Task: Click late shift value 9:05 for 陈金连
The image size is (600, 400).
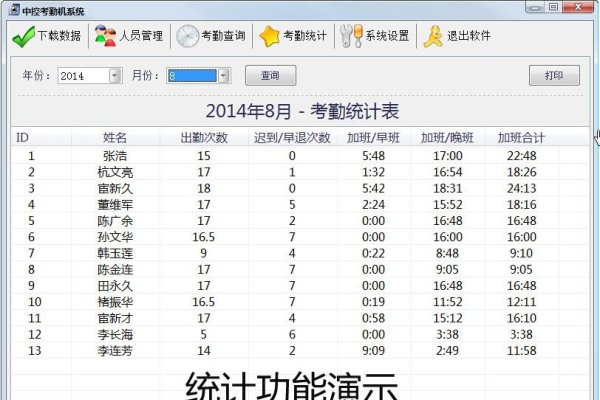Action: click(x=447, y=269)
